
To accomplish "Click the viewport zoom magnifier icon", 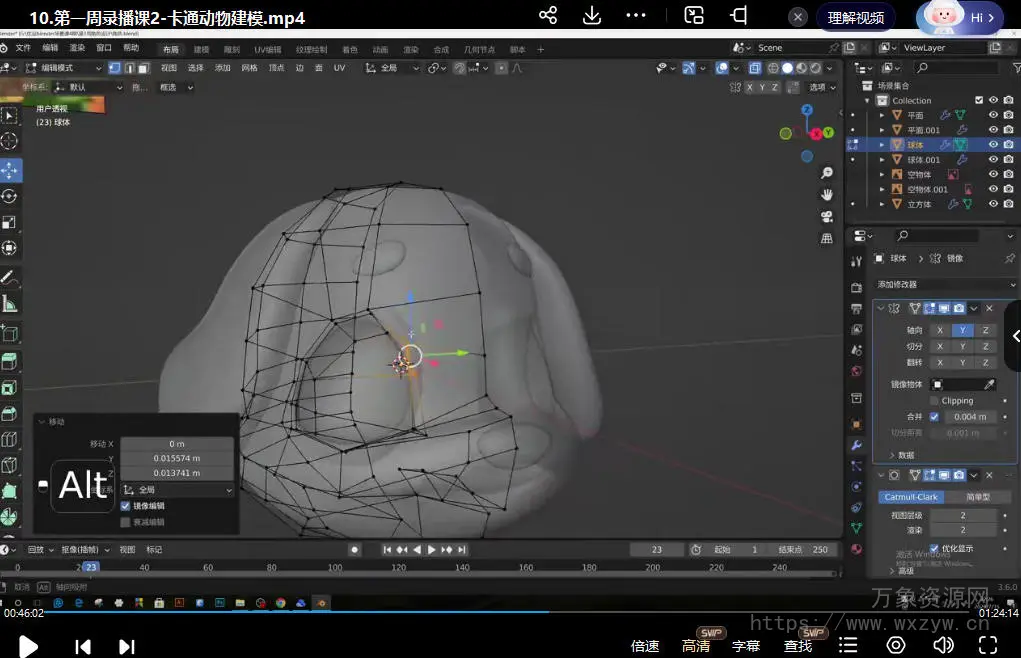I will 827,173.
